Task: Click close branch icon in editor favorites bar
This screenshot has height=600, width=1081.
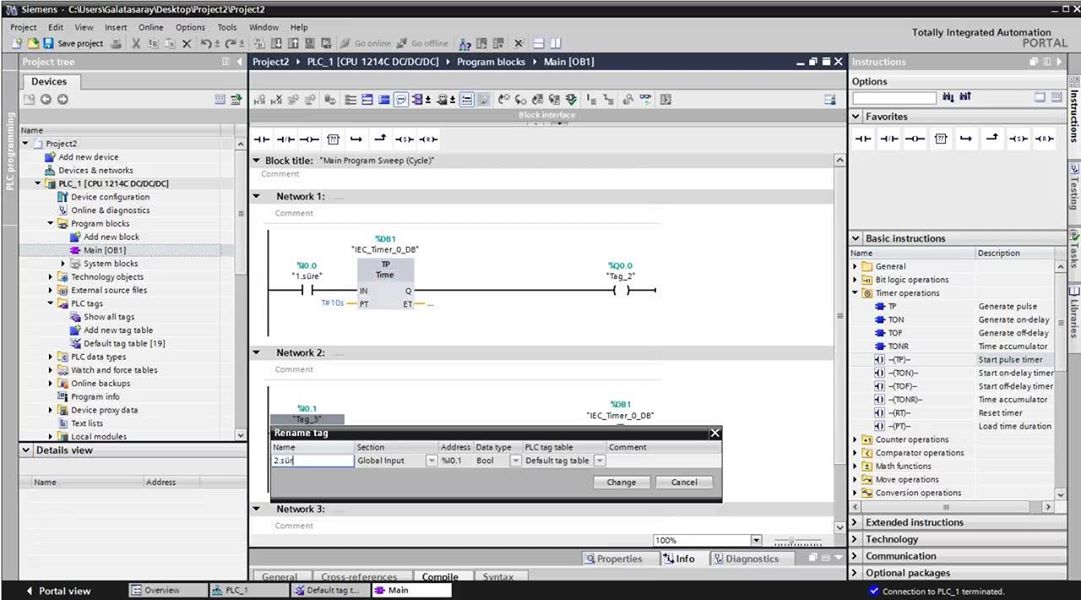Action: (x=380, y=139)
